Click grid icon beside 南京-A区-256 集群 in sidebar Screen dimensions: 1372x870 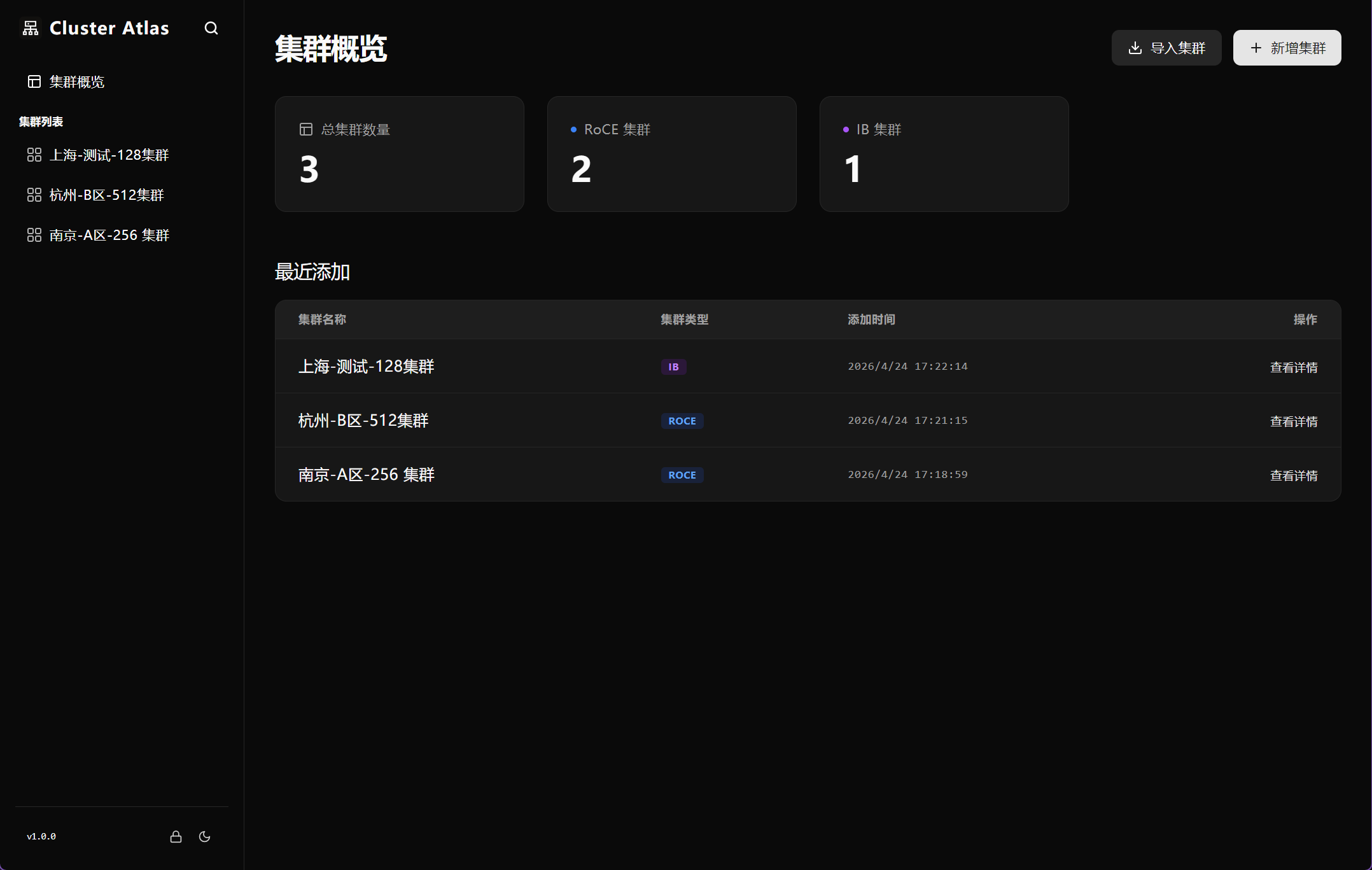click(x=34, y=235)
